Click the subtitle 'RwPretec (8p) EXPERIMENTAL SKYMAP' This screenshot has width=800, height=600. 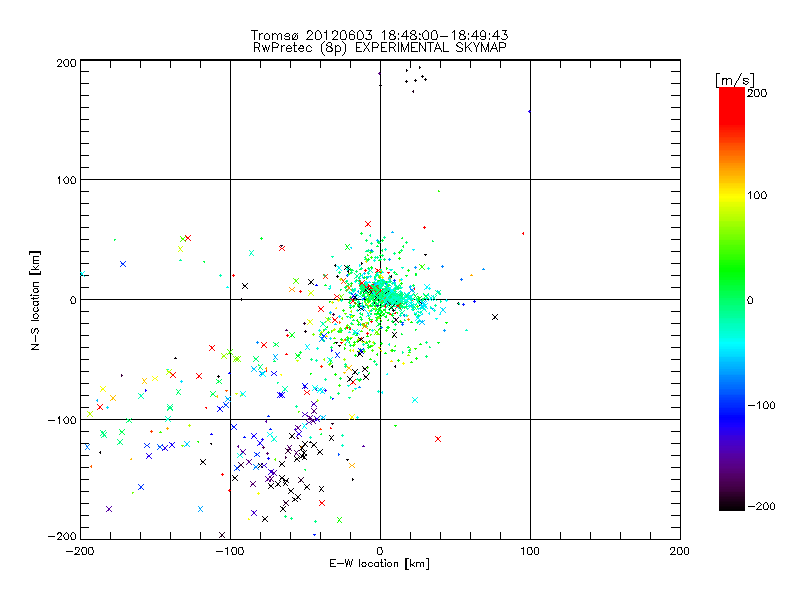(380, 48)
